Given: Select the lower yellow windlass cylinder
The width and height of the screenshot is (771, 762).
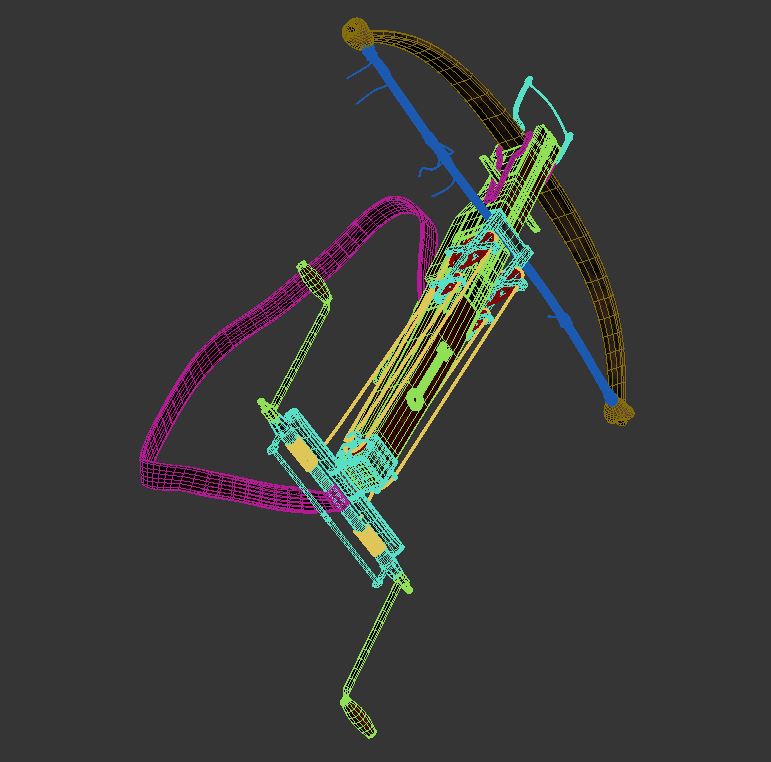Looking at the screenshot, I should (370, 540).
